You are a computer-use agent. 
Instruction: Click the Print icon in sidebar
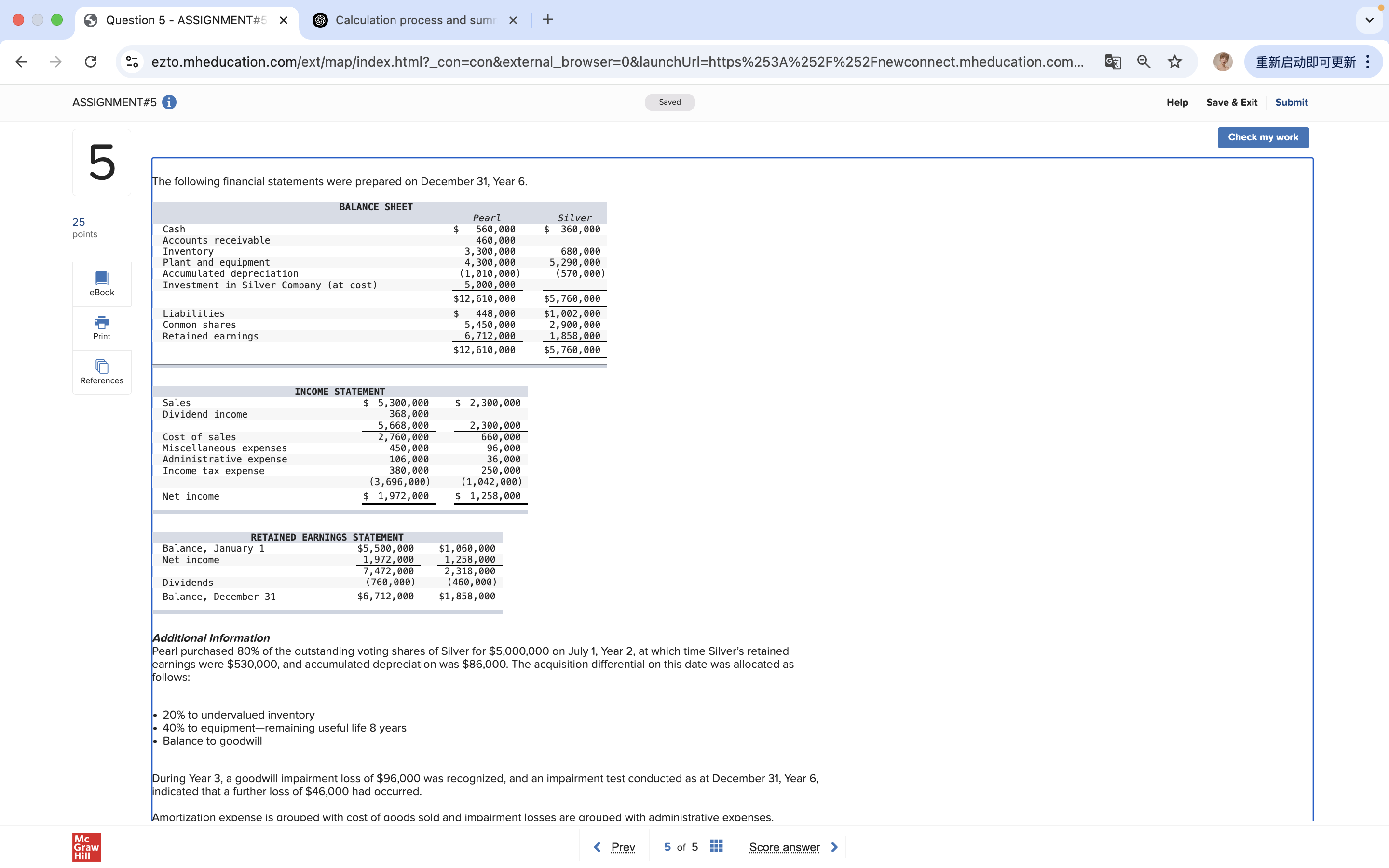click(x=102, y=328)
